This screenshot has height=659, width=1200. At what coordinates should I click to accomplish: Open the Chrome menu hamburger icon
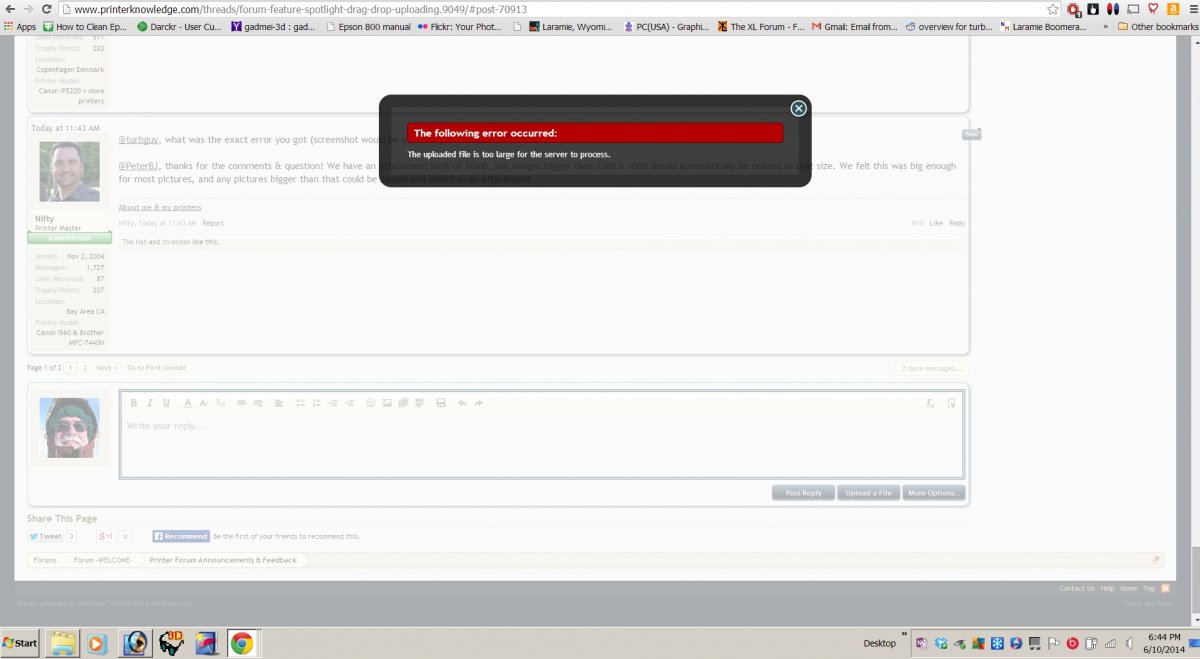pos(1189,9)
